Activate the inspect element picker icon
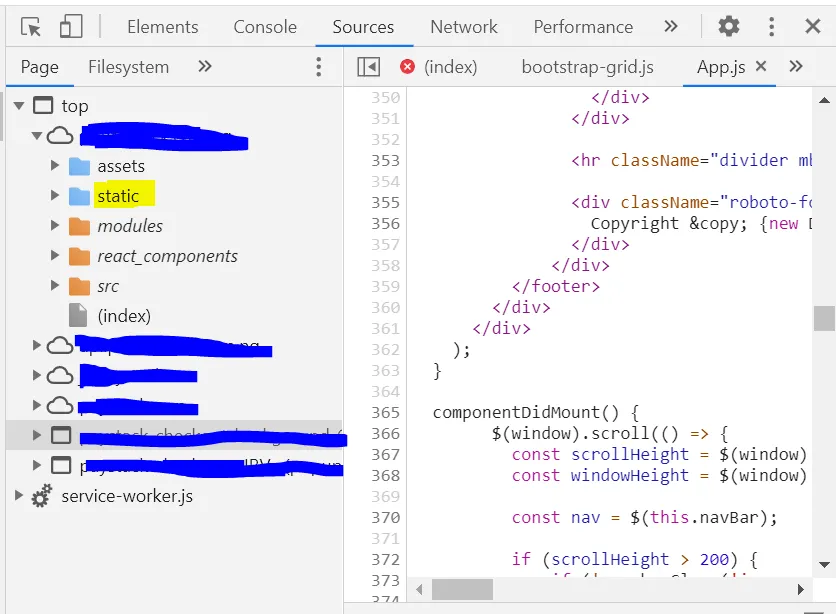This screenshot has height=614, width=836. pyautogui.click(x=30, y=27)
